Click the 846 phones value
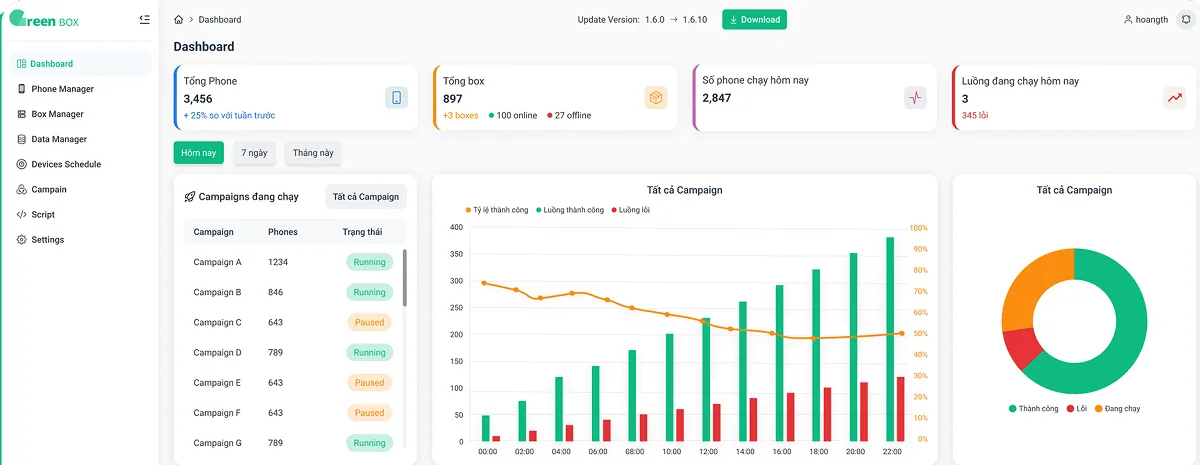This screenshot has width=1200, height=465. pyautogui.click(x=276, y=292)
